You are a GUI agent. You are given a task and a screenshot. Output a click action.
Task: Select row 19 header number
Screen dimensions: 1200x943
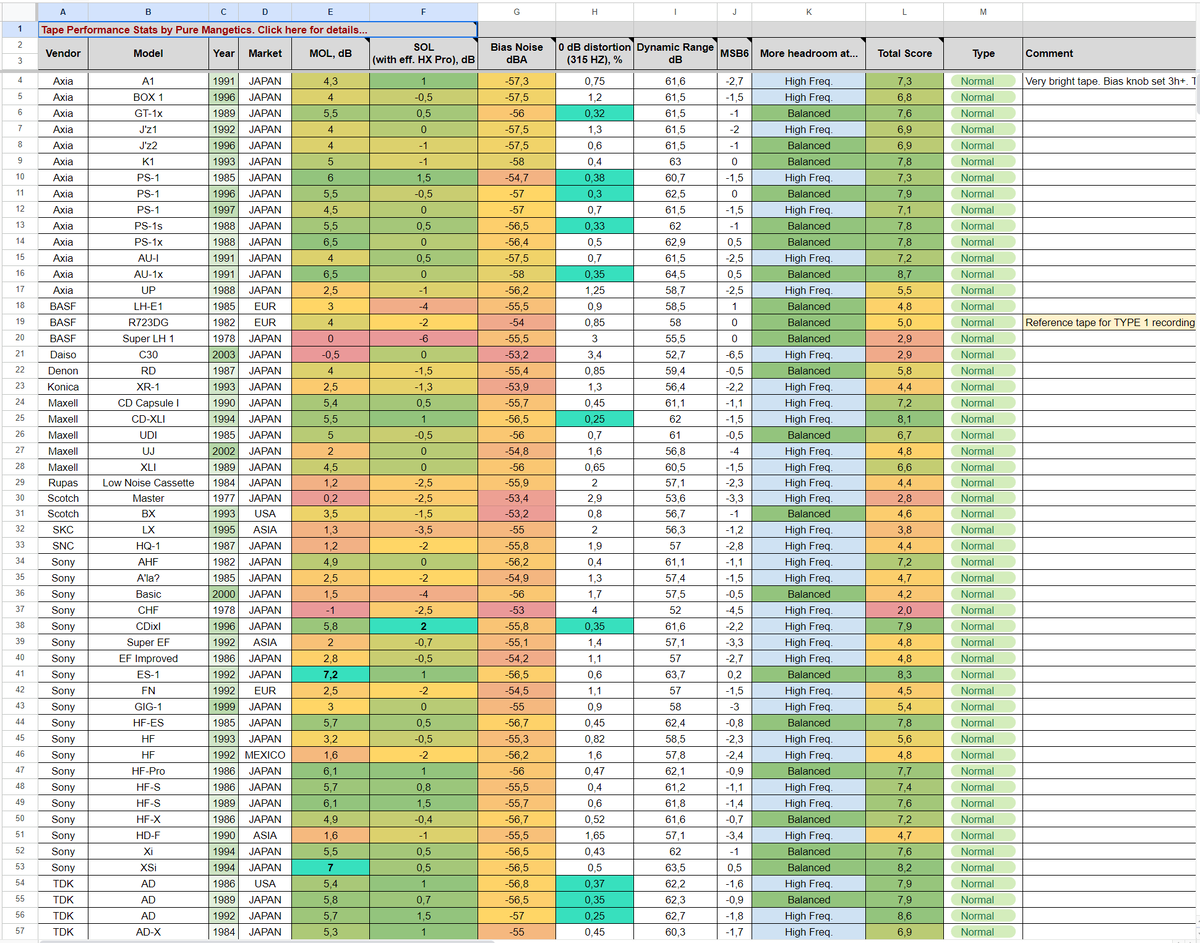[x=18, y=322]
